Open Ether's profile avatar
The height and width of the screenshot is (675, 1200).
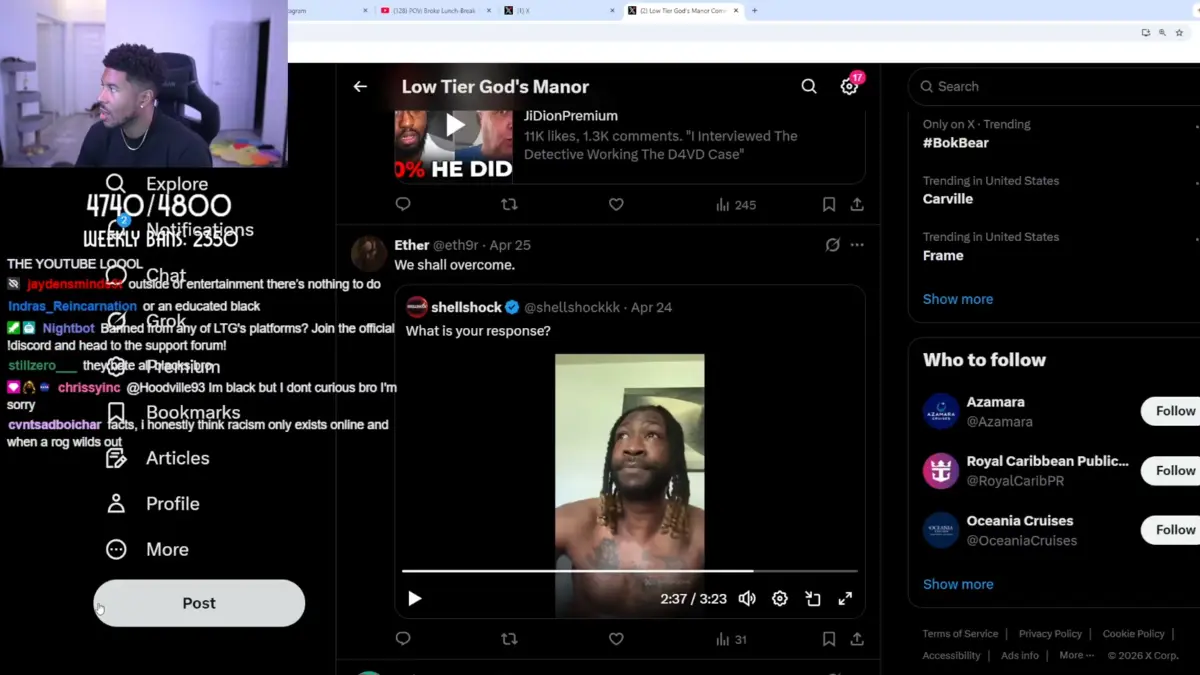[x=369, y=254]
